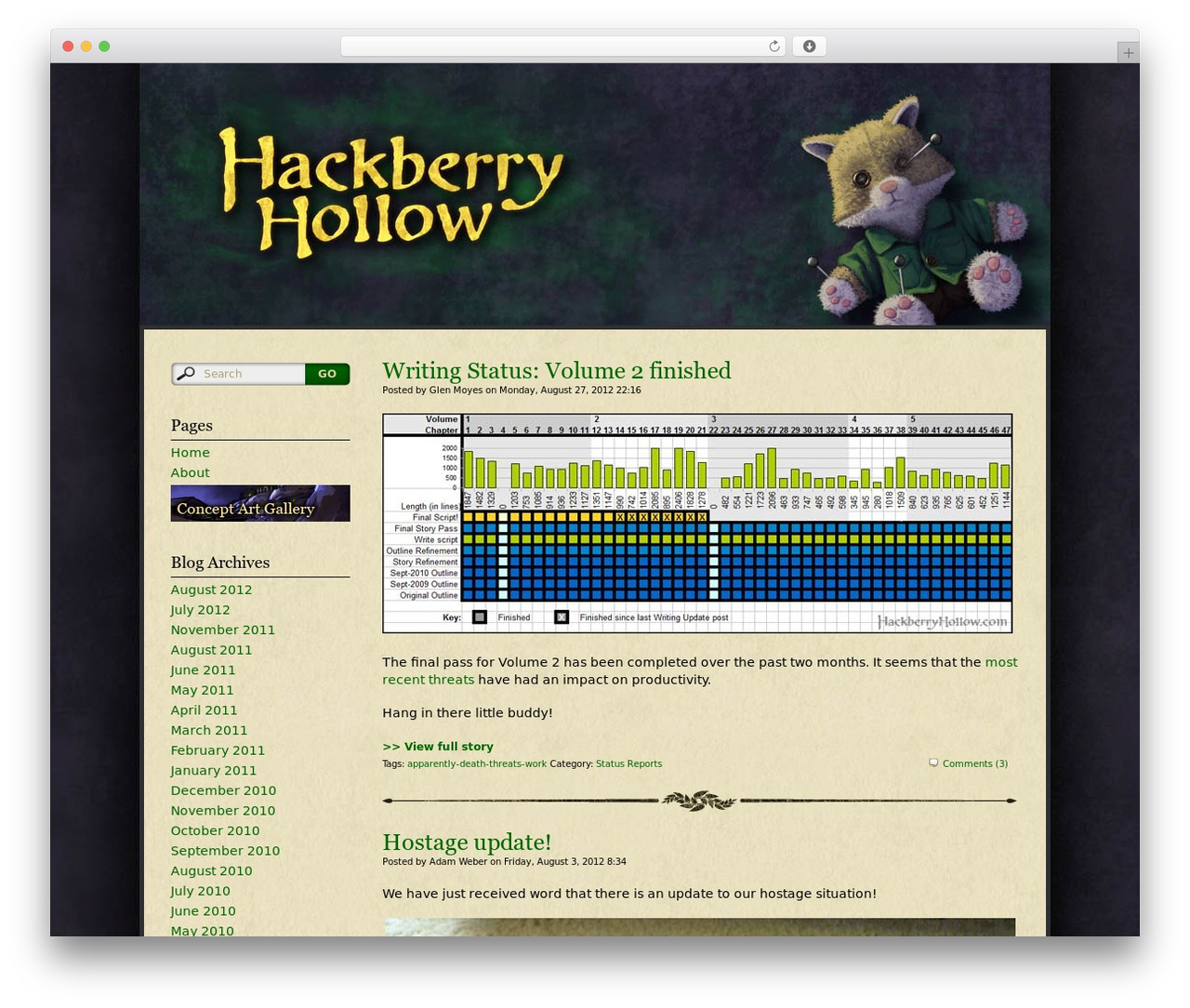Open the 'Hostage update!' post title

coord(467,842)
